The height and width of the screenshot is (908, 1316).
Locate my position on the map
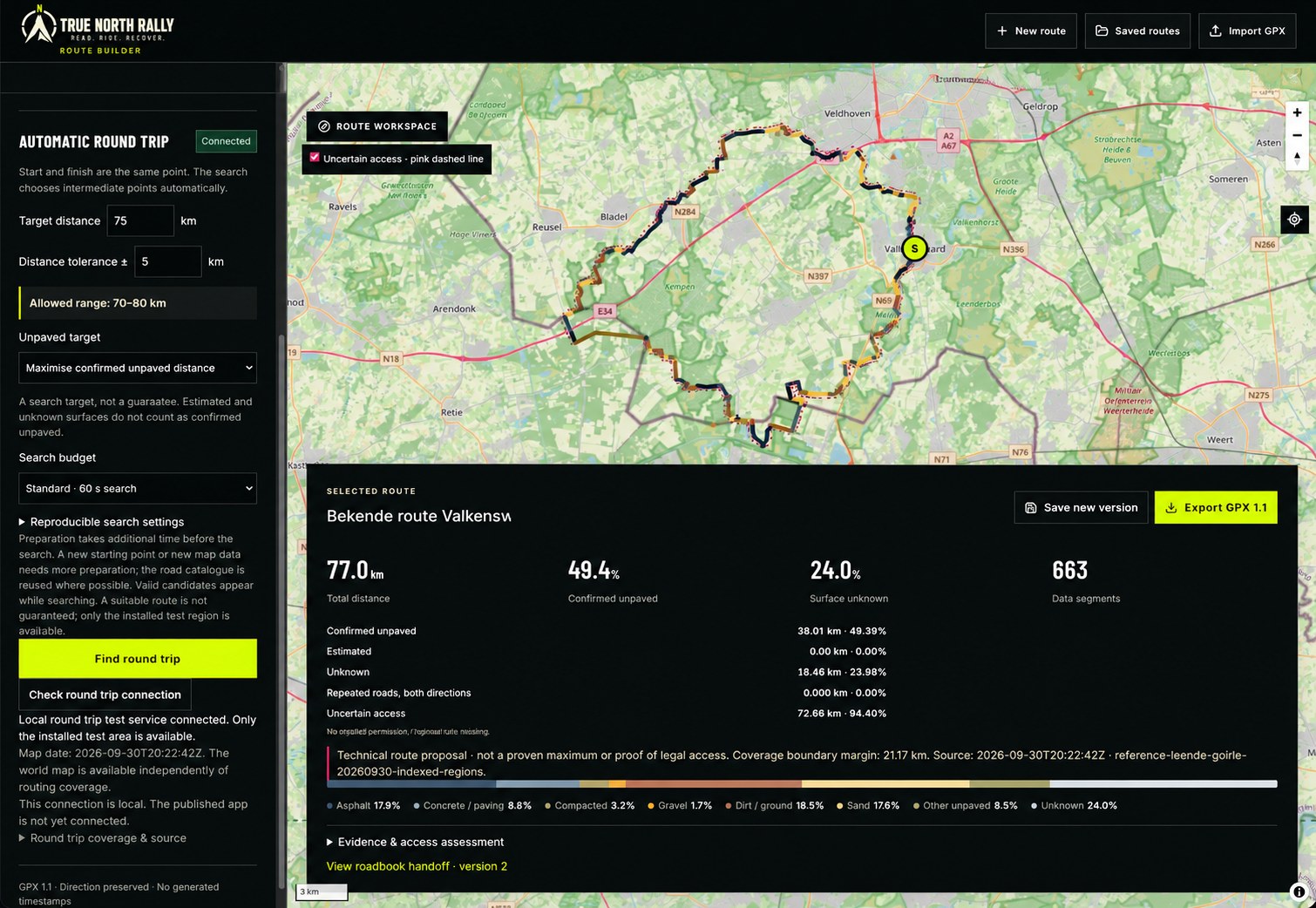coord(1294,220)
